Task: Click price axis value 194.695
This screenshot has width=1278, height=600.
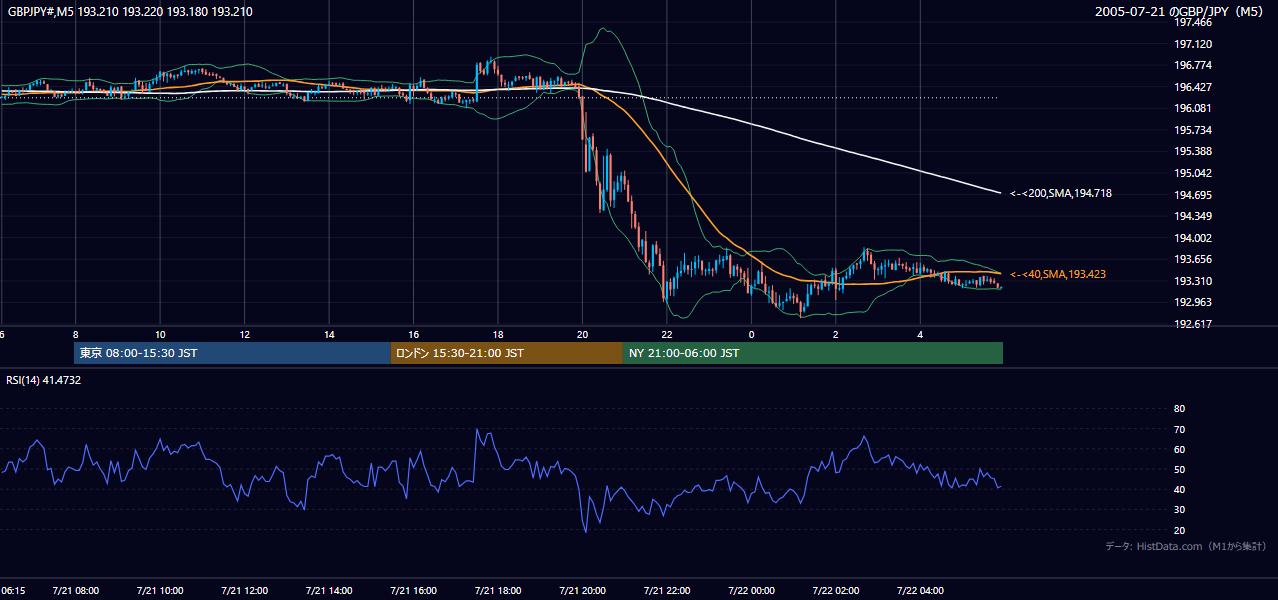Action: click(x=1193, y=195)
